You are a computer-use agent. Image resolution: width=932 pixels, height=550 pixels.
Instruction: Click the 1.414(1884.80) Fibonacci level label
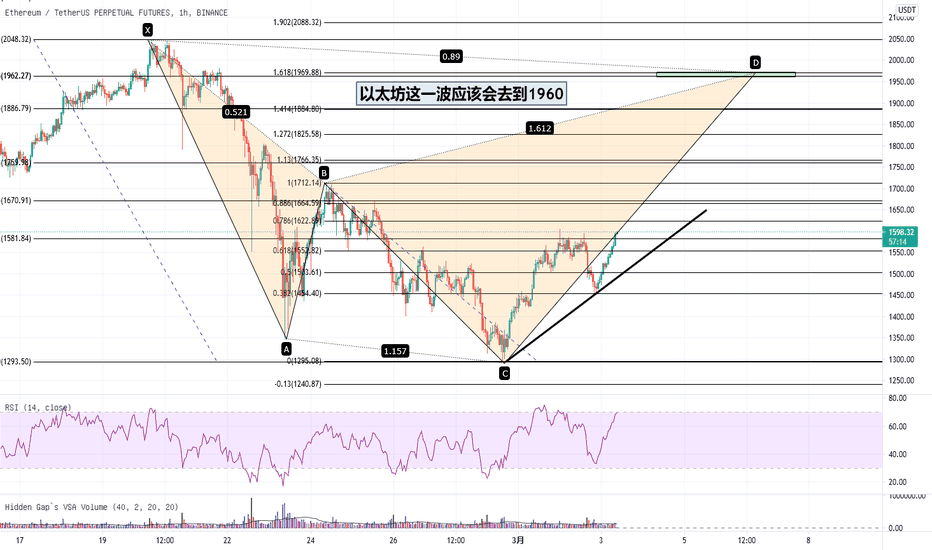[x=297, y=109]
